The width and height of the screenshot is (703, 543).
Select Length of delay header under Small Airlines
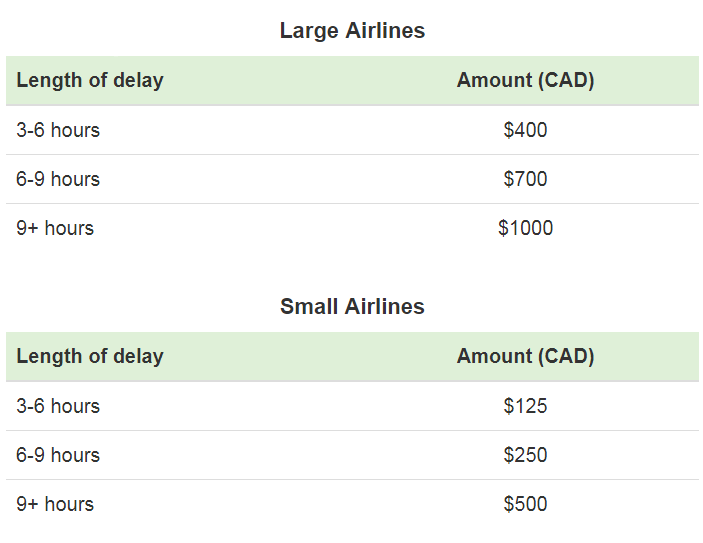point(90,357)
